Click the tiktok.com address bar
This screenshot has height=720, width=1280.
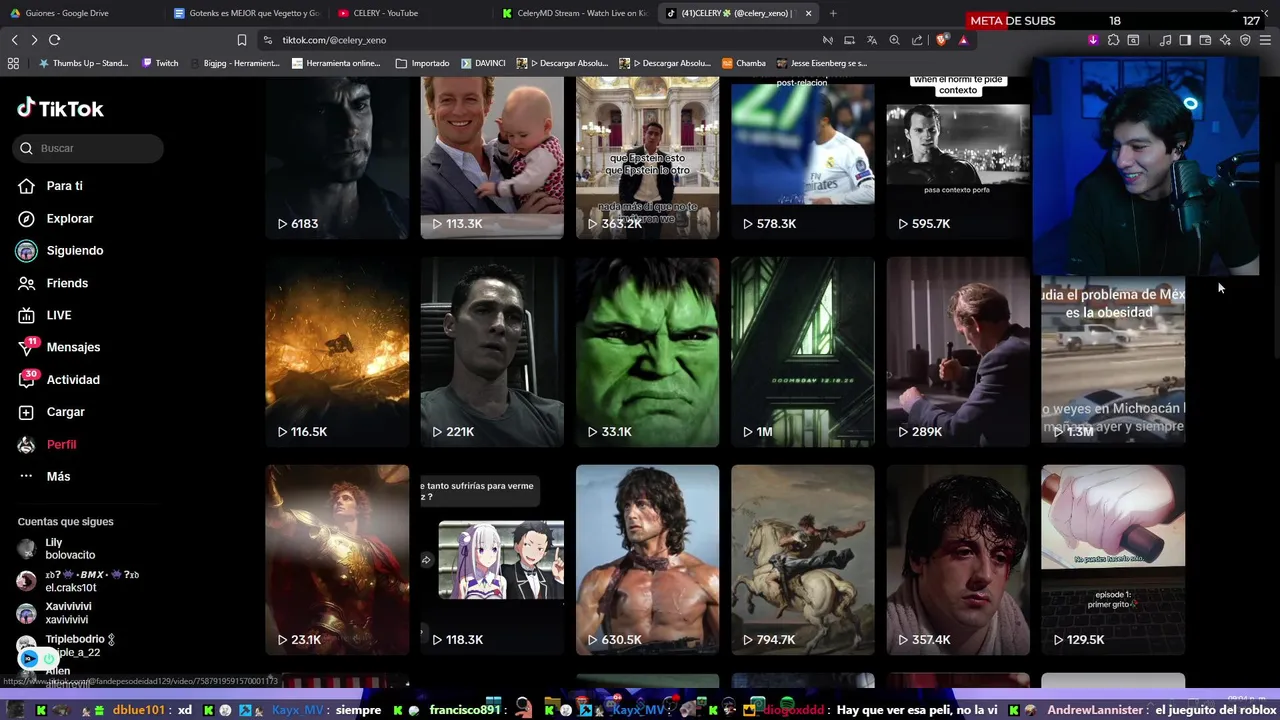[540, 40]
